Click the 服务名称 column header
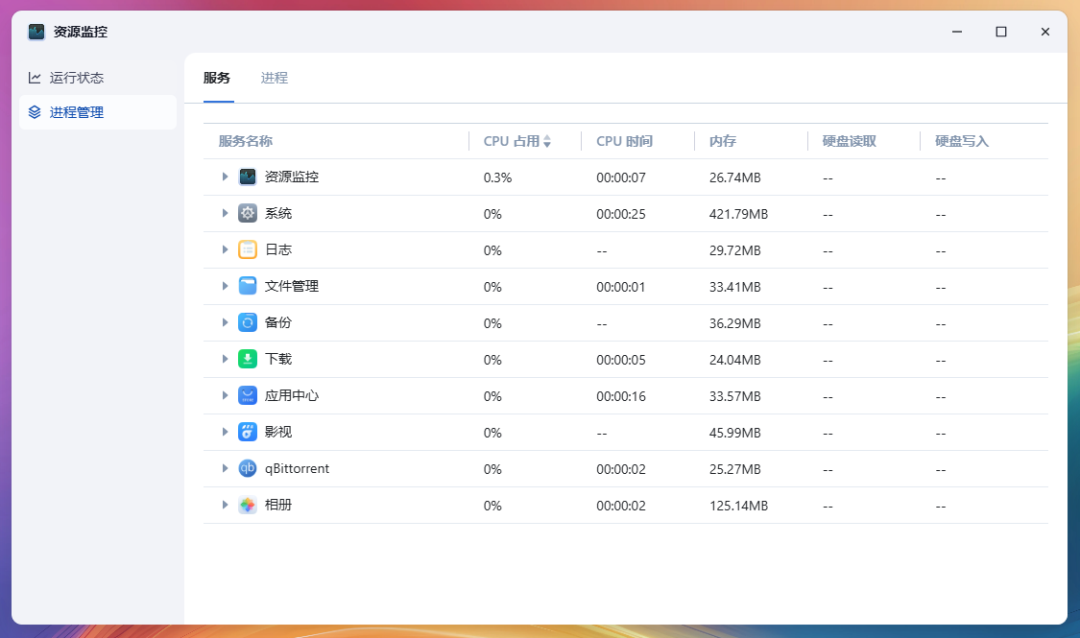 (x=245, y=141)
